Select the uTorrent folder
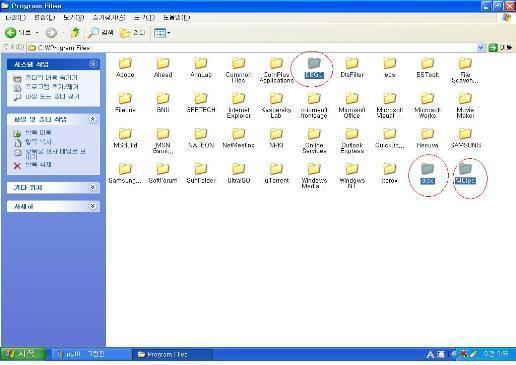 click(x=276, y=173)
